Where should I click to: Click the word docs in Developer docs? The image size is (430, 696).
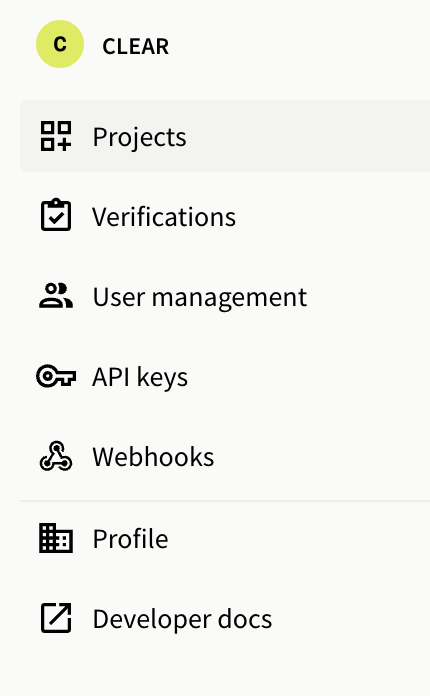coord(245,619)
